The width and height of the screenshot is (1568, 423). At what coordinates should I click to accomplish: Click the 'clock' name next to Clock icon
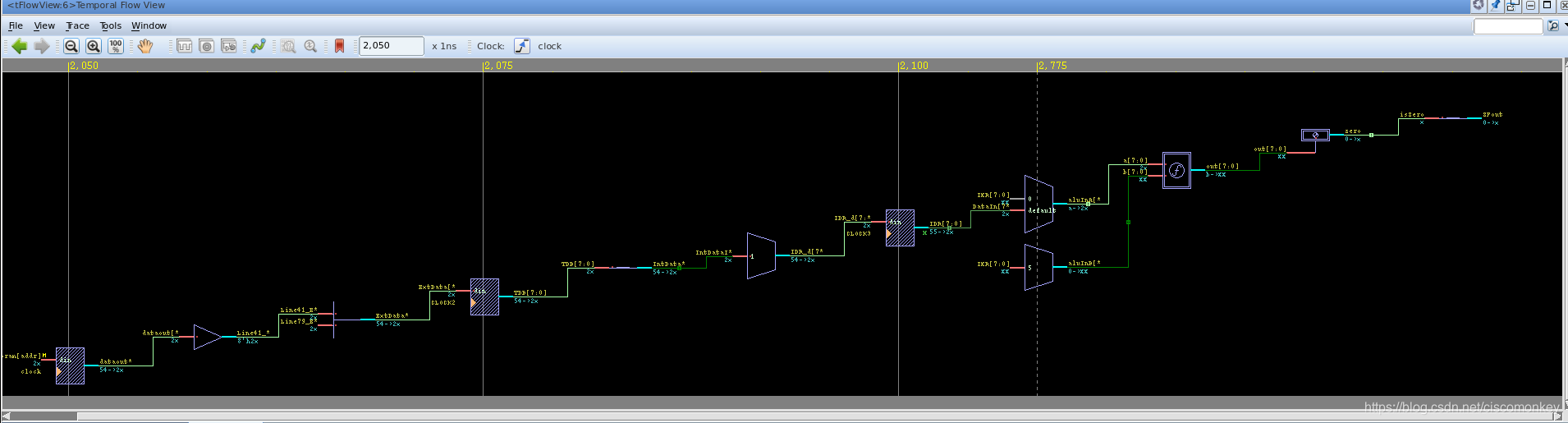click(549, 46)
